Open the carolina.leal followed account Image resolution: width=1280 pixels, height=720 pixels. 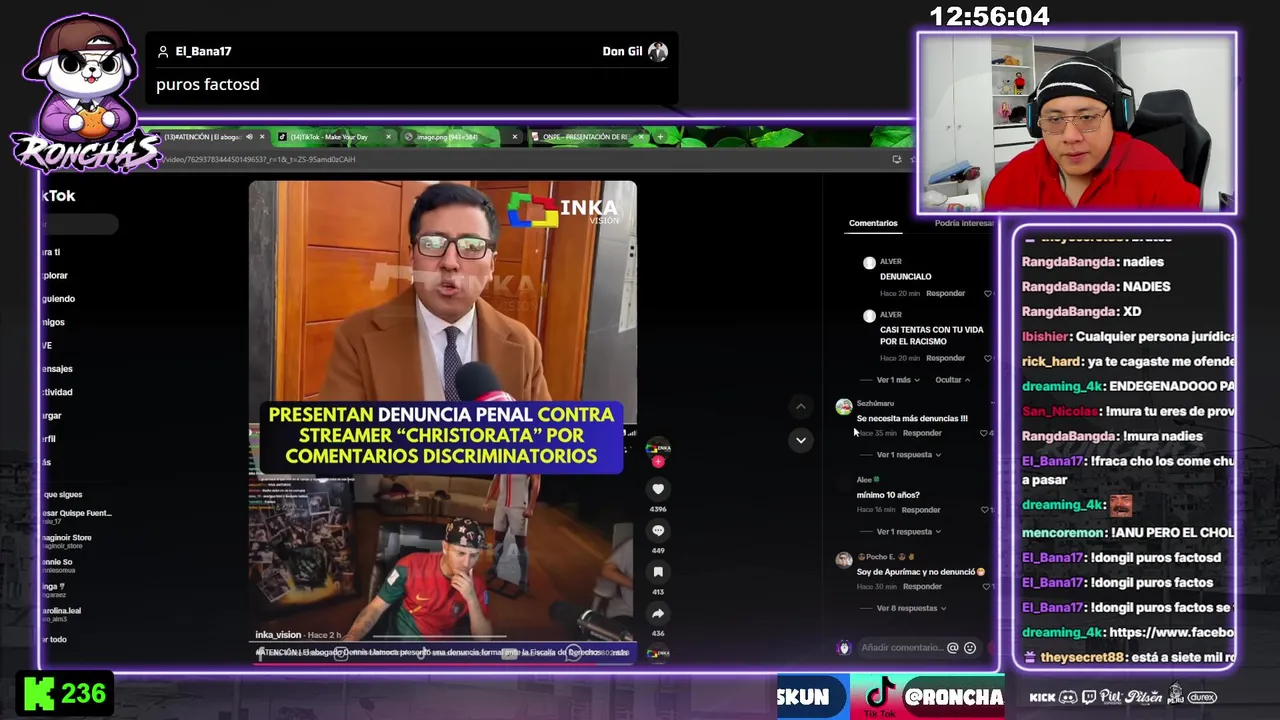pyautogui.click(x=62, y=614)
